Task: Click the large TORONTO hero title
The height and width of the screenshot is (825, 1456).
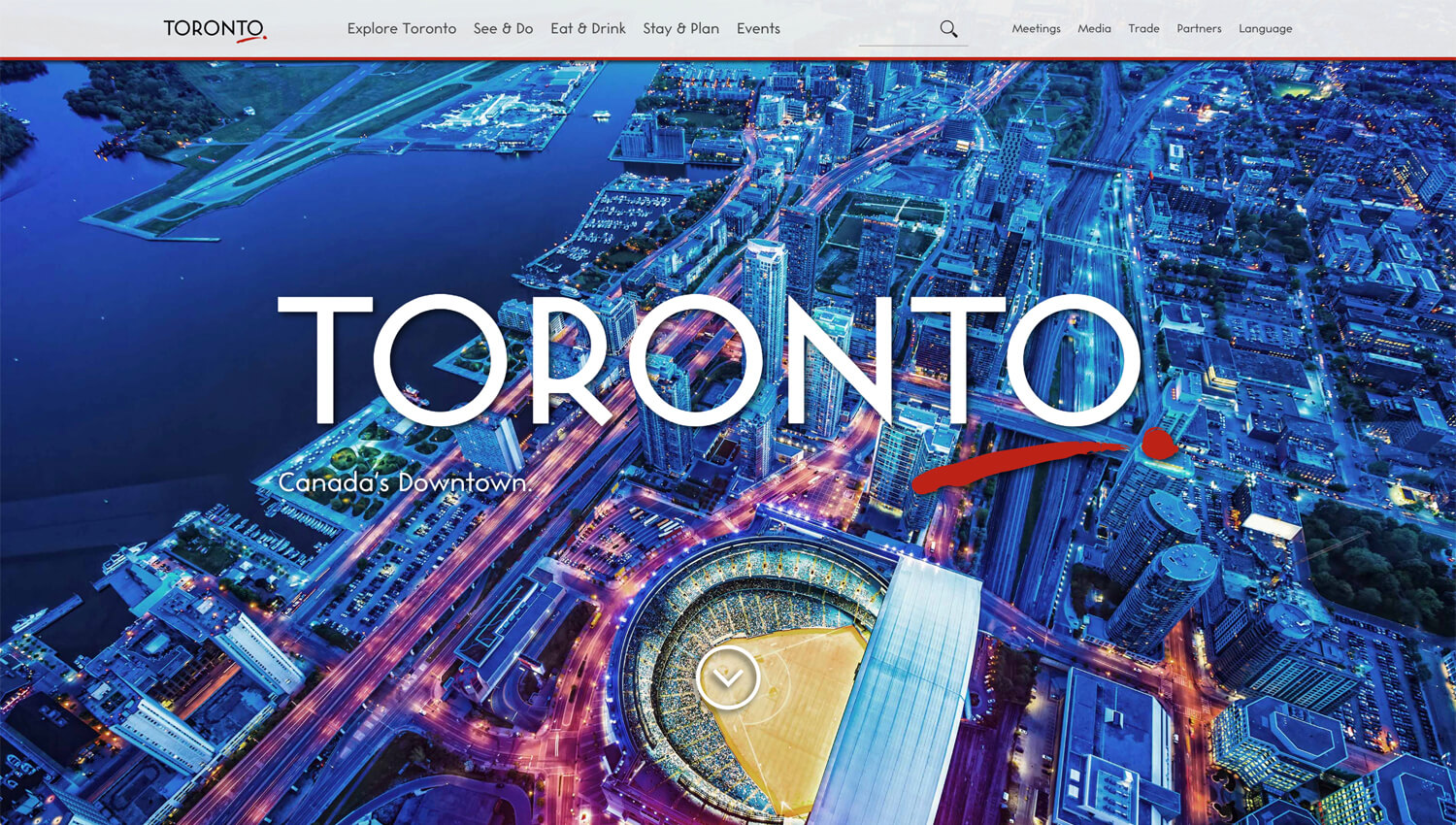Action: click(x=709, y=361)
